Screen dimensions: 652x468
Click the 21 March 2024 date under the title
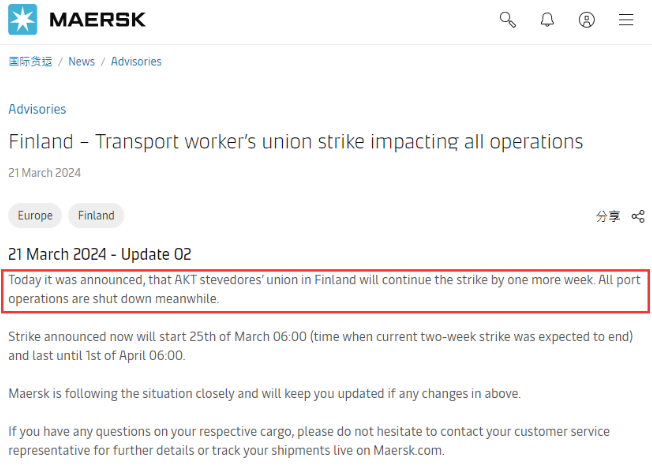point(45,173)
